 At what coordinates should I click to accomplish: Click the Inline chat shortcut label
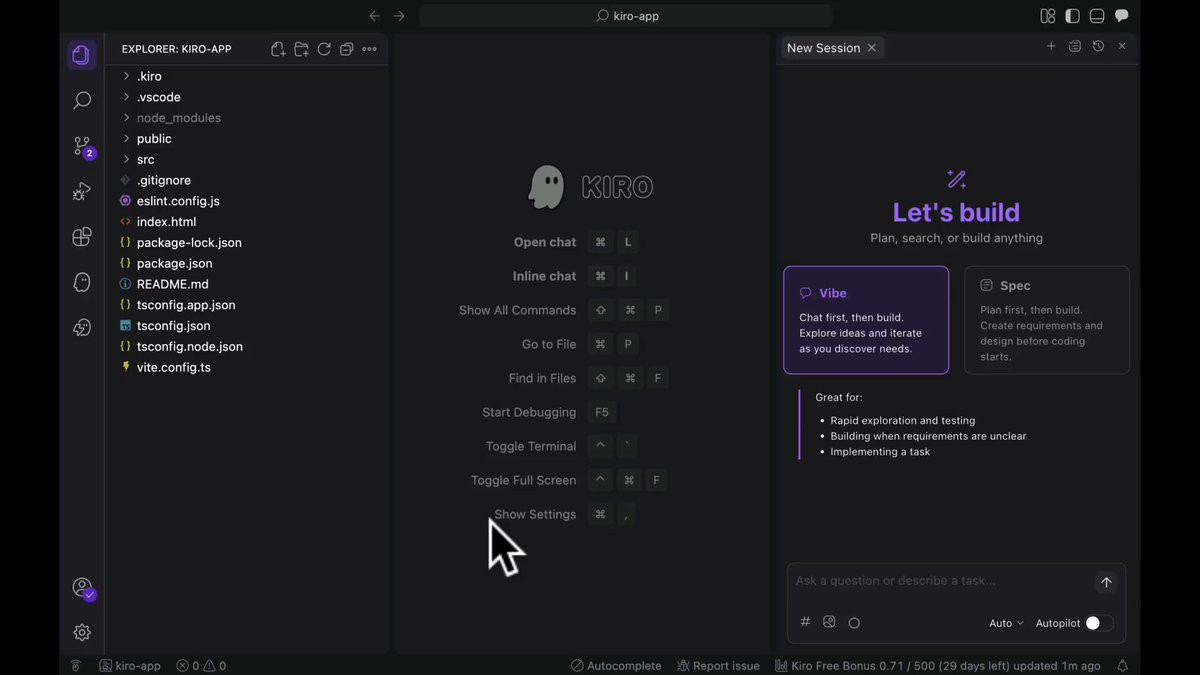(544, 276)
